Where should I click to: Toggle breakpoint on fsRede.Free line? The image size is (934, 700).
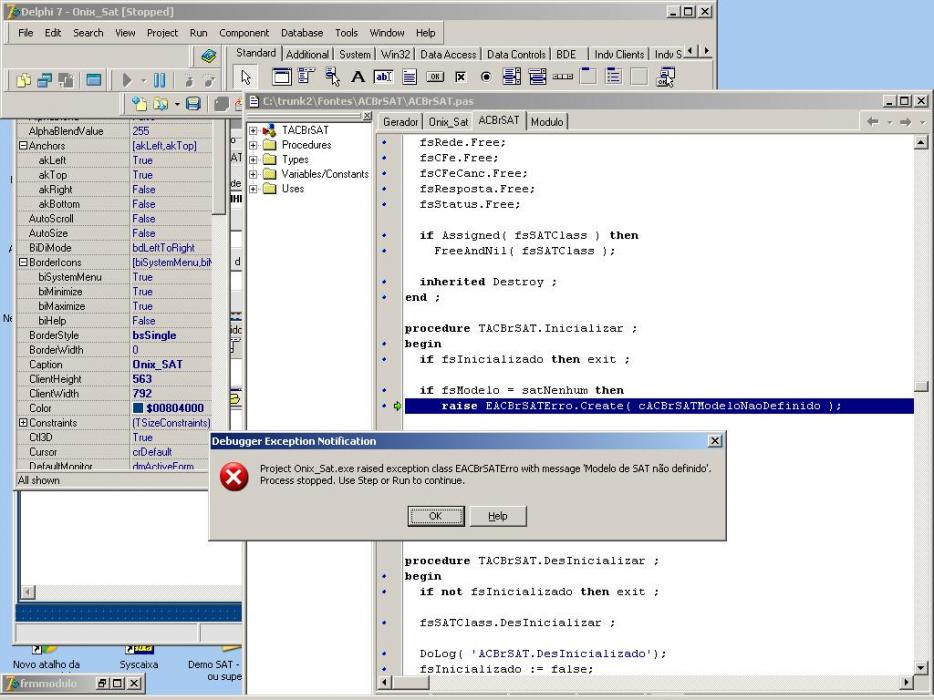[384, 142]
